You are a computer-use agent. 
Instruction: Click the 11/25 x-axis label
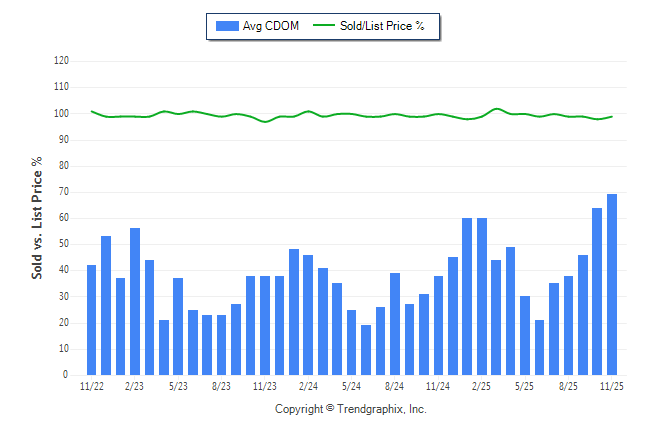(x=611, y=385)
